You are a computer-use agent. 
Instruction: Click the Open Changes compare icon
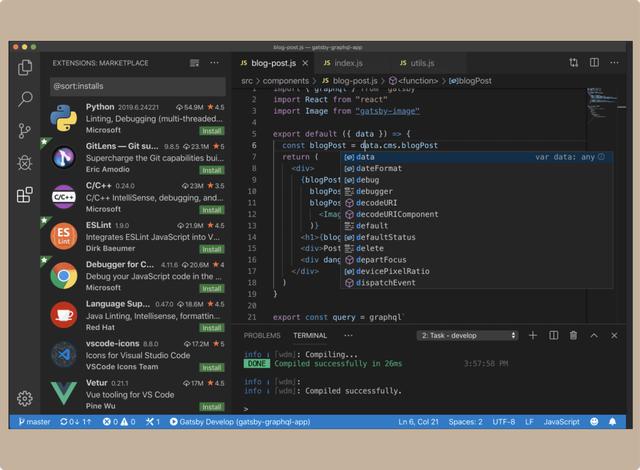(573, 62)
